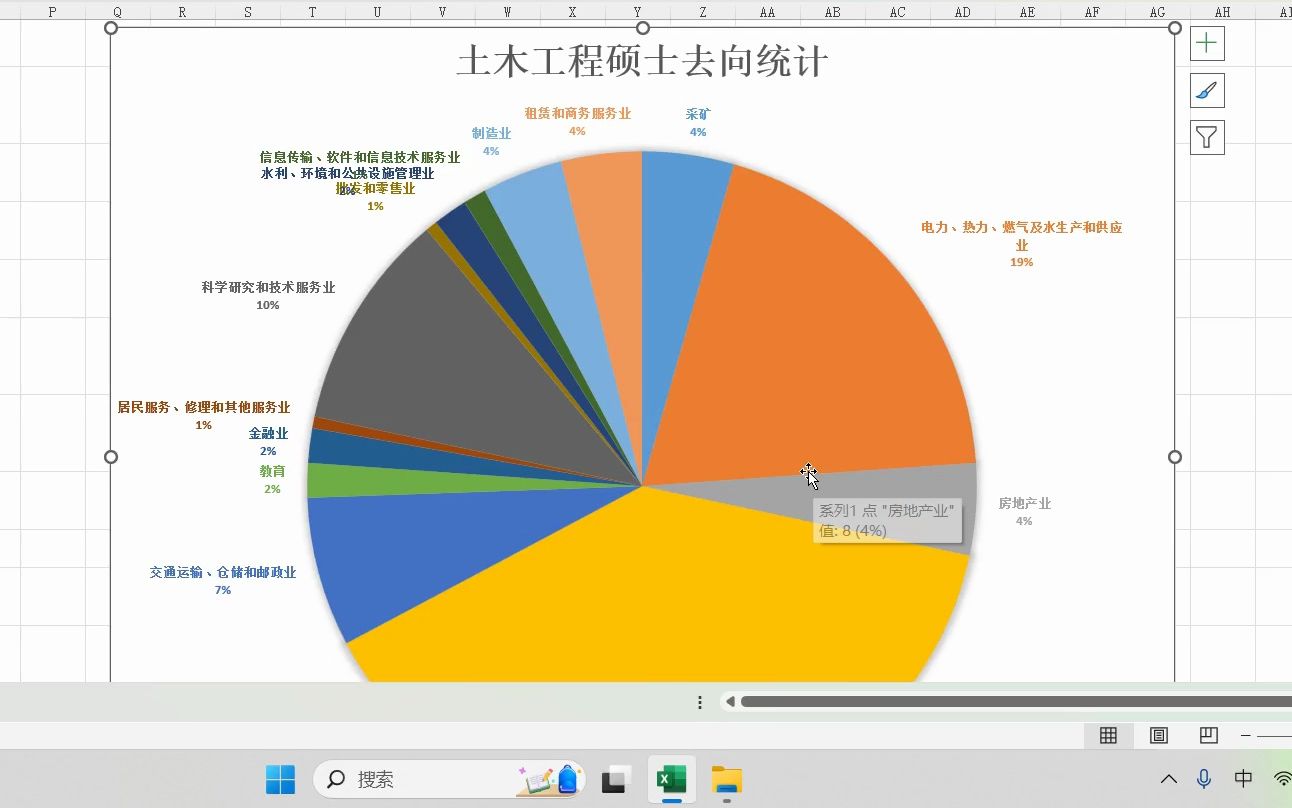Switch to Normal view in status bar
The image size is (1292, 808).
pos(1108,735)
